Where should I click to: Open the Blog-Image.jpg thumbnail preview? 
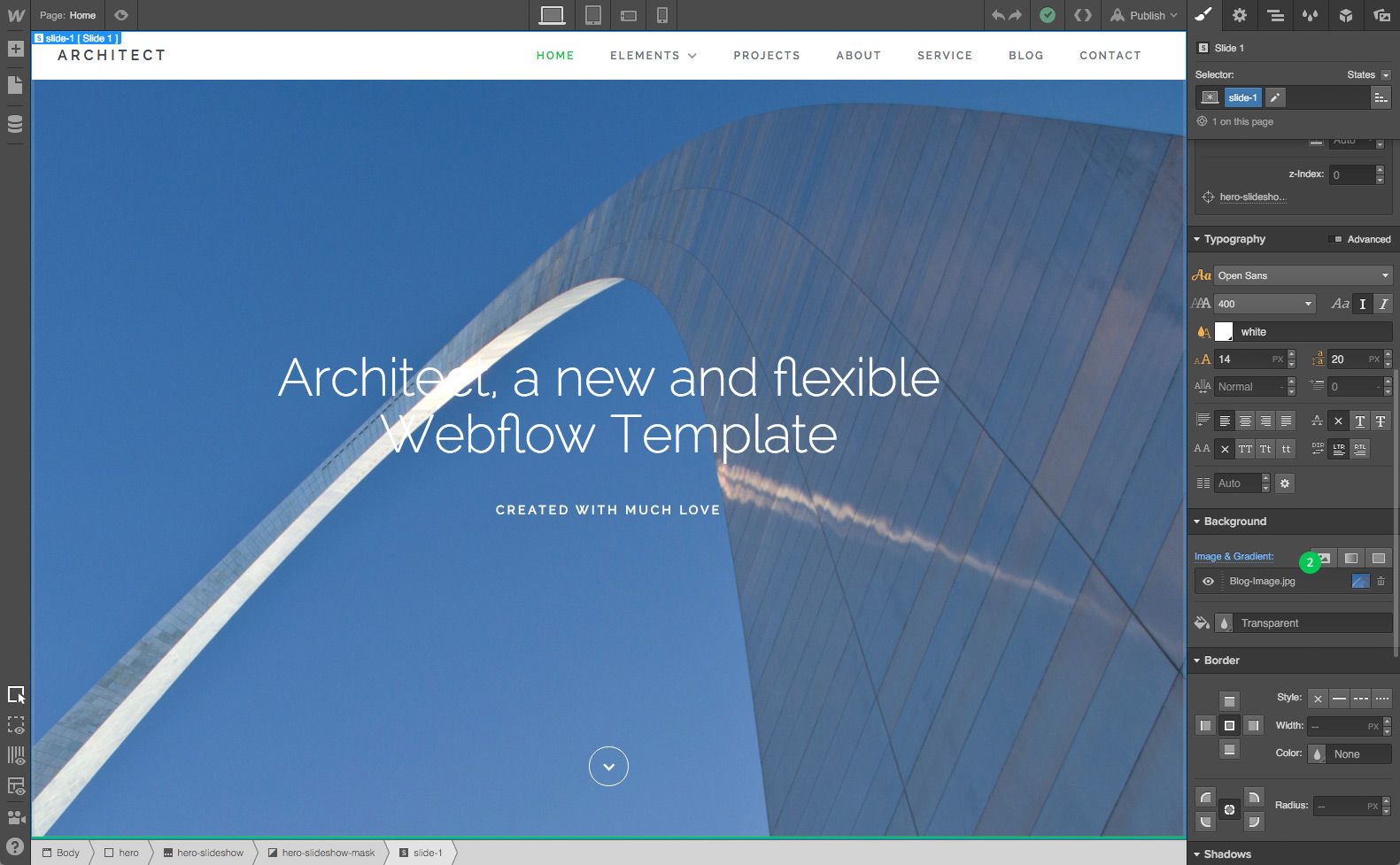pyautogui.click(x=1361, y=582)
